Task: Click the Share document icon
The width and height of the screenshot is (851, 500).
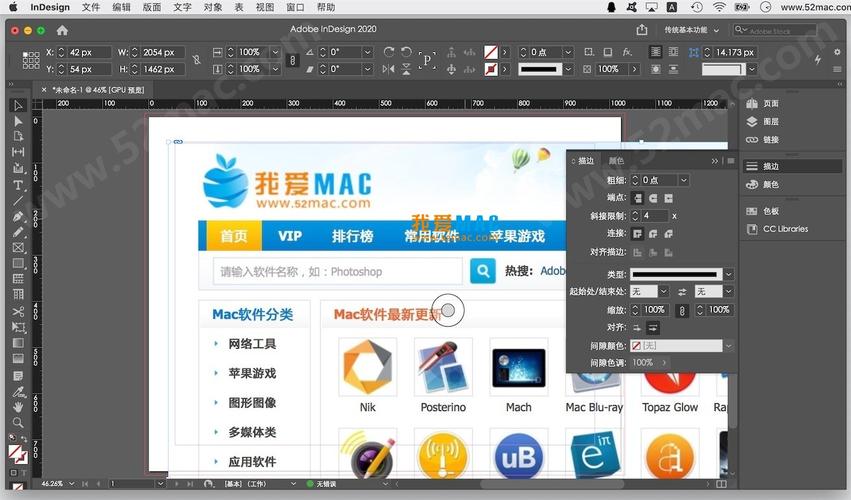Action: pos(642,30)
